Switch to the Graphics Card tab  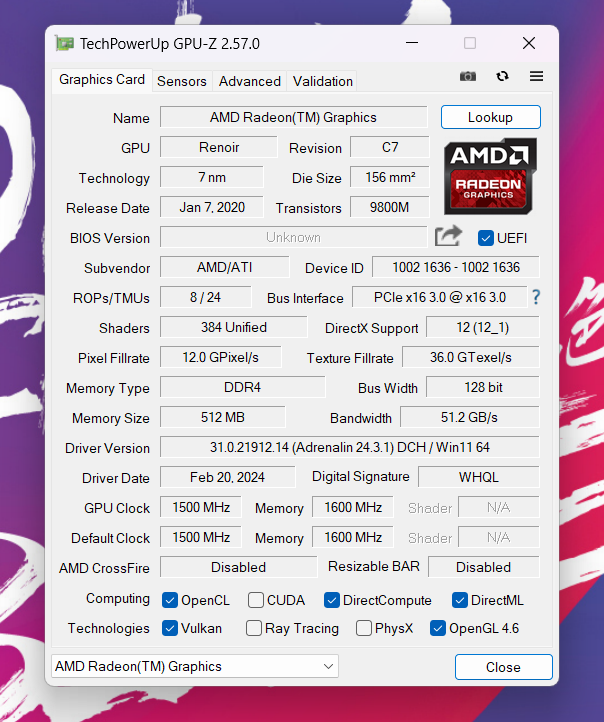[x=102, y=80]
